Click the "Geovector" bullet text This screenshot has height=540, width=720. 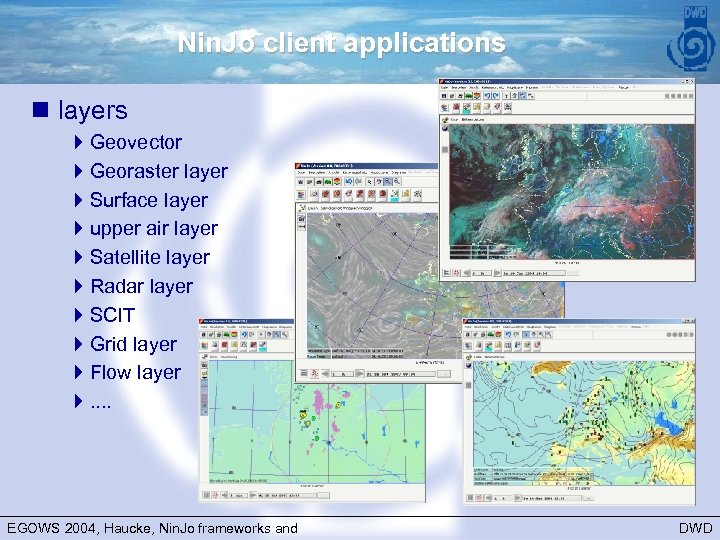(x=136, y=142)
